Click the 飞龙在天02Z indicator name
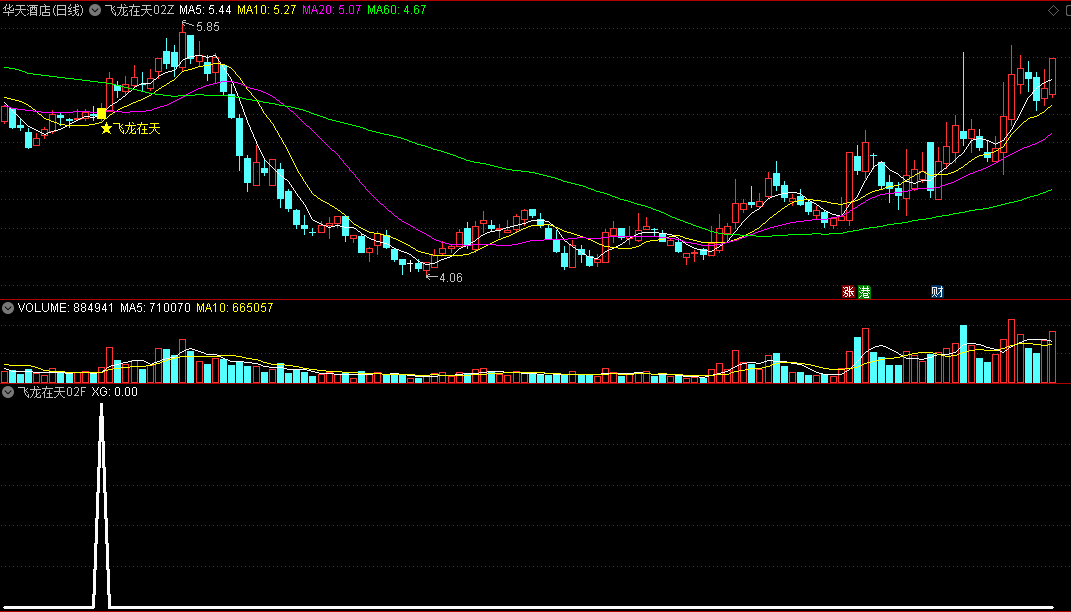 click(139, 10)
